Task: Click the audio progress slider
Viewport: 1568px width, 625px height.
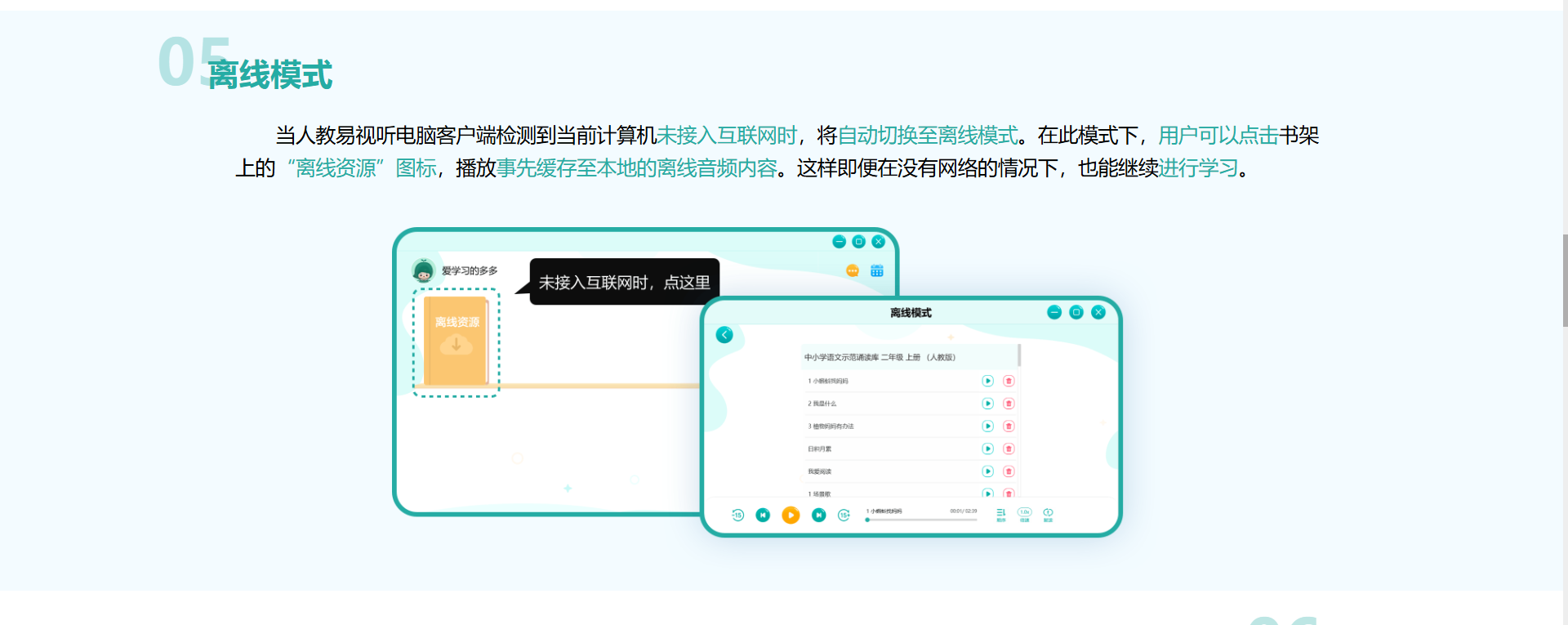Action: point(921,520)
